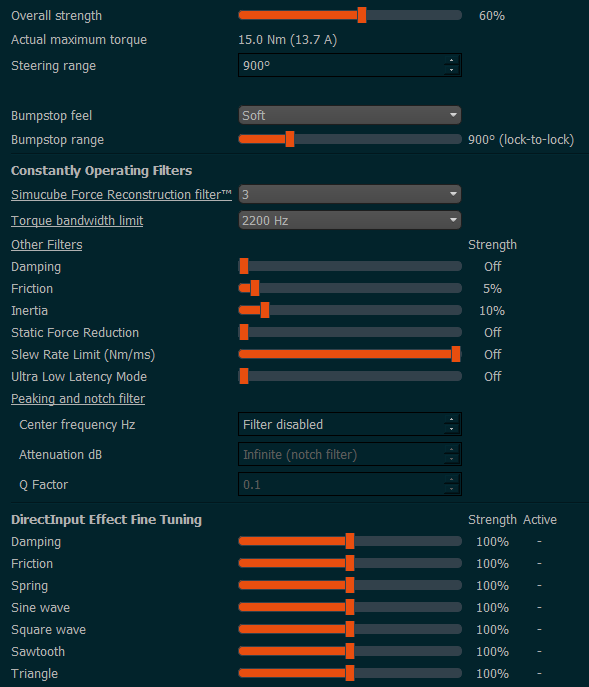Screen dimensions: 589x687
Task: Open the Peaking and notch filter link
Action: point(78,399)
